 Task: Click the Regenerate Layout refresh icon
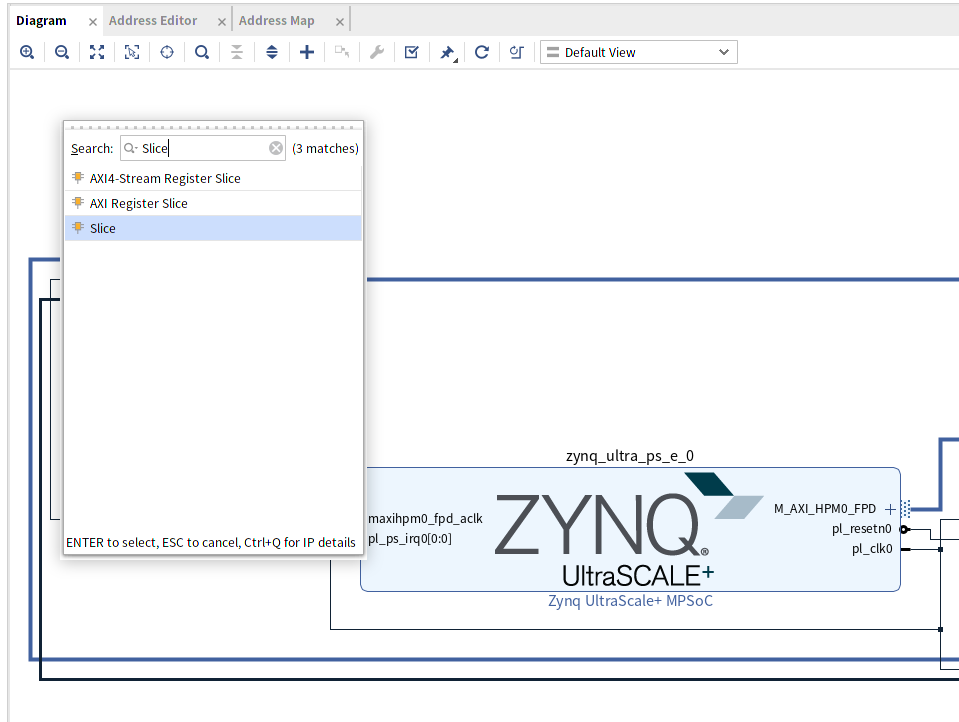coord(482,52)
